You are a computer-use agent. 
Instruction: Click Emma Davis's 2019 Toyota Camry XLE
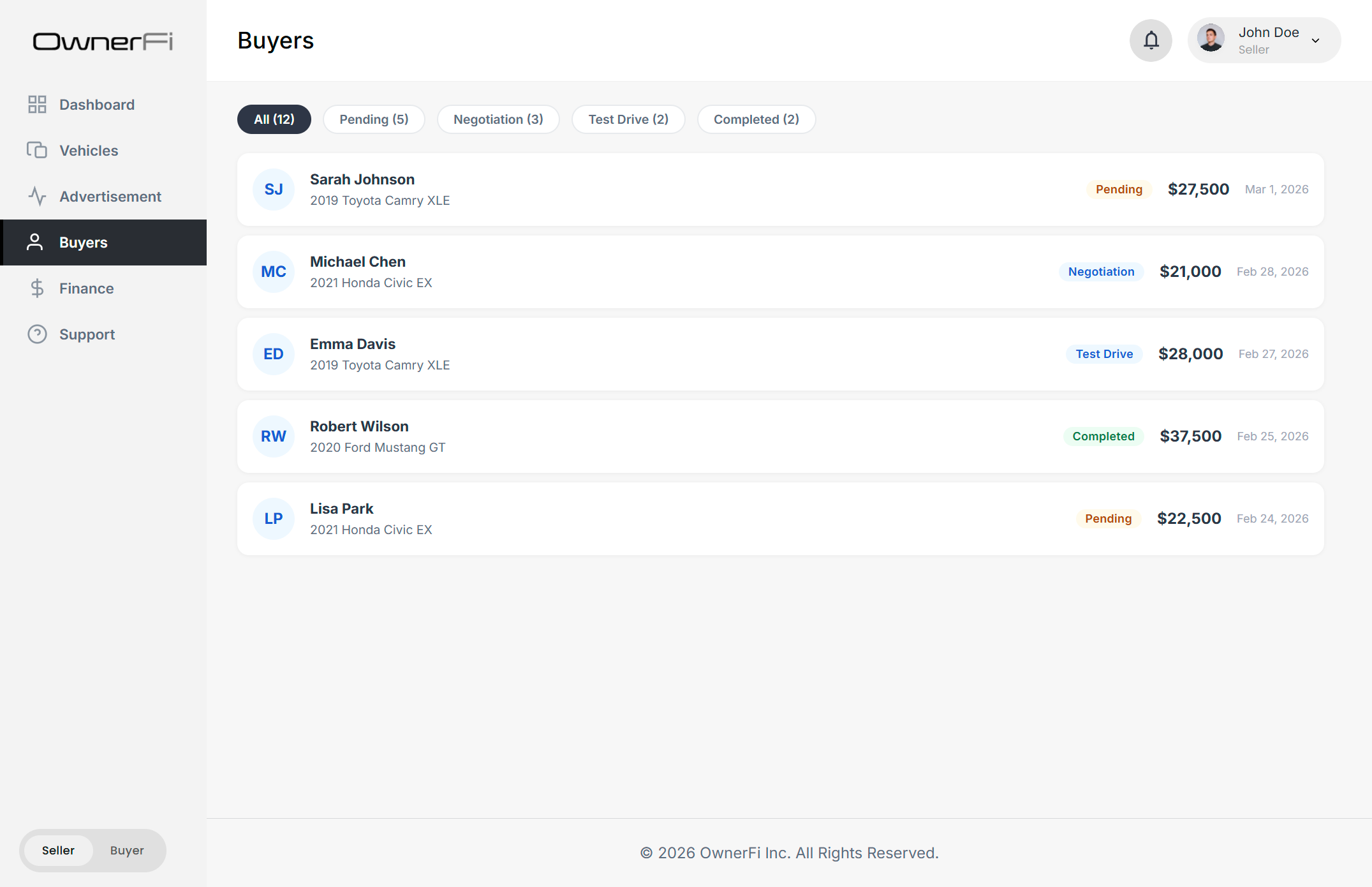tap(380, 365)
